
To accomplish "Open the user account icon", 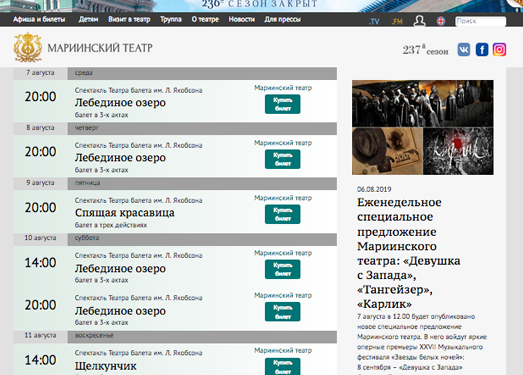I will click(419, 21).
